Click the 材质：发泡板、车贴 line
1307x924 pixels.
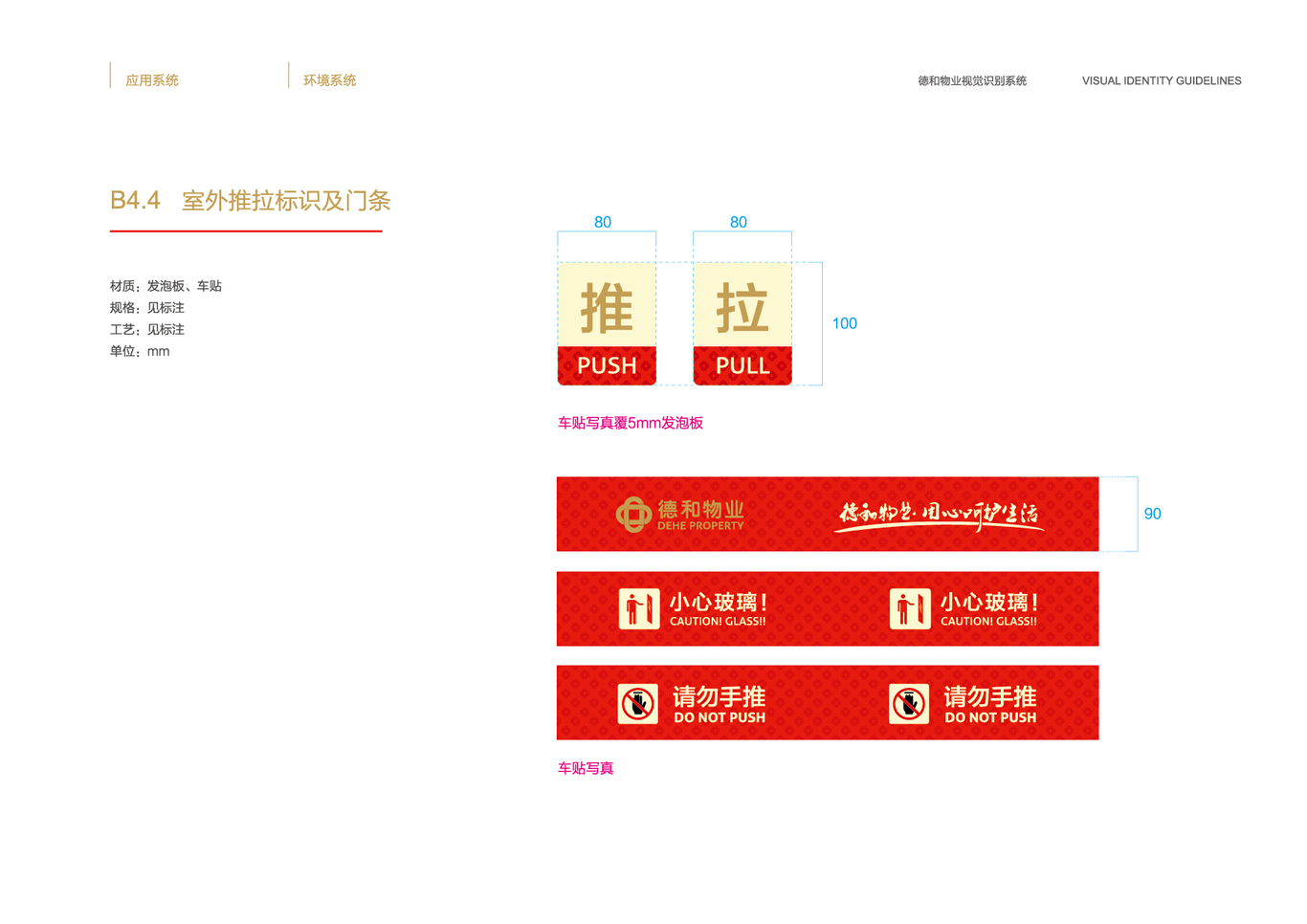(x=166, y=286)
